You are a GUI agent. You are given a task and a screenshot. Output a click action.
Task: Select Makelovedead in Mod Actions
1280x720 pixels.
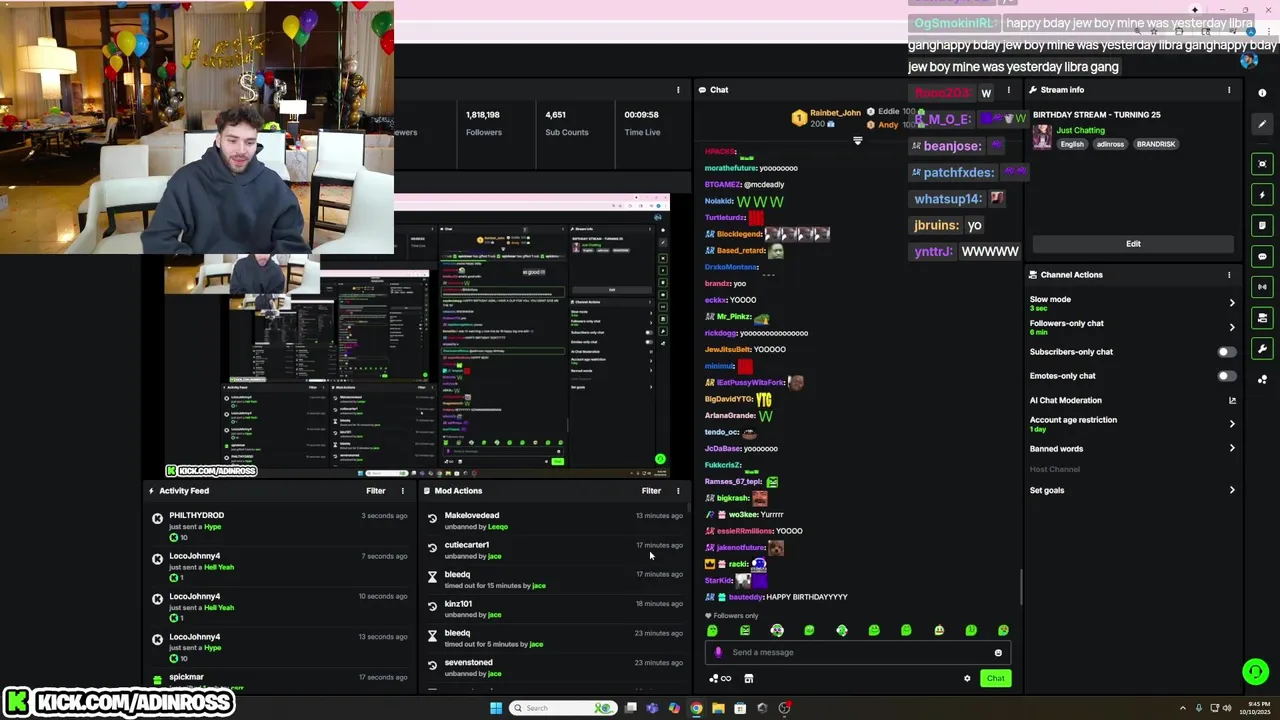(472, 516)
